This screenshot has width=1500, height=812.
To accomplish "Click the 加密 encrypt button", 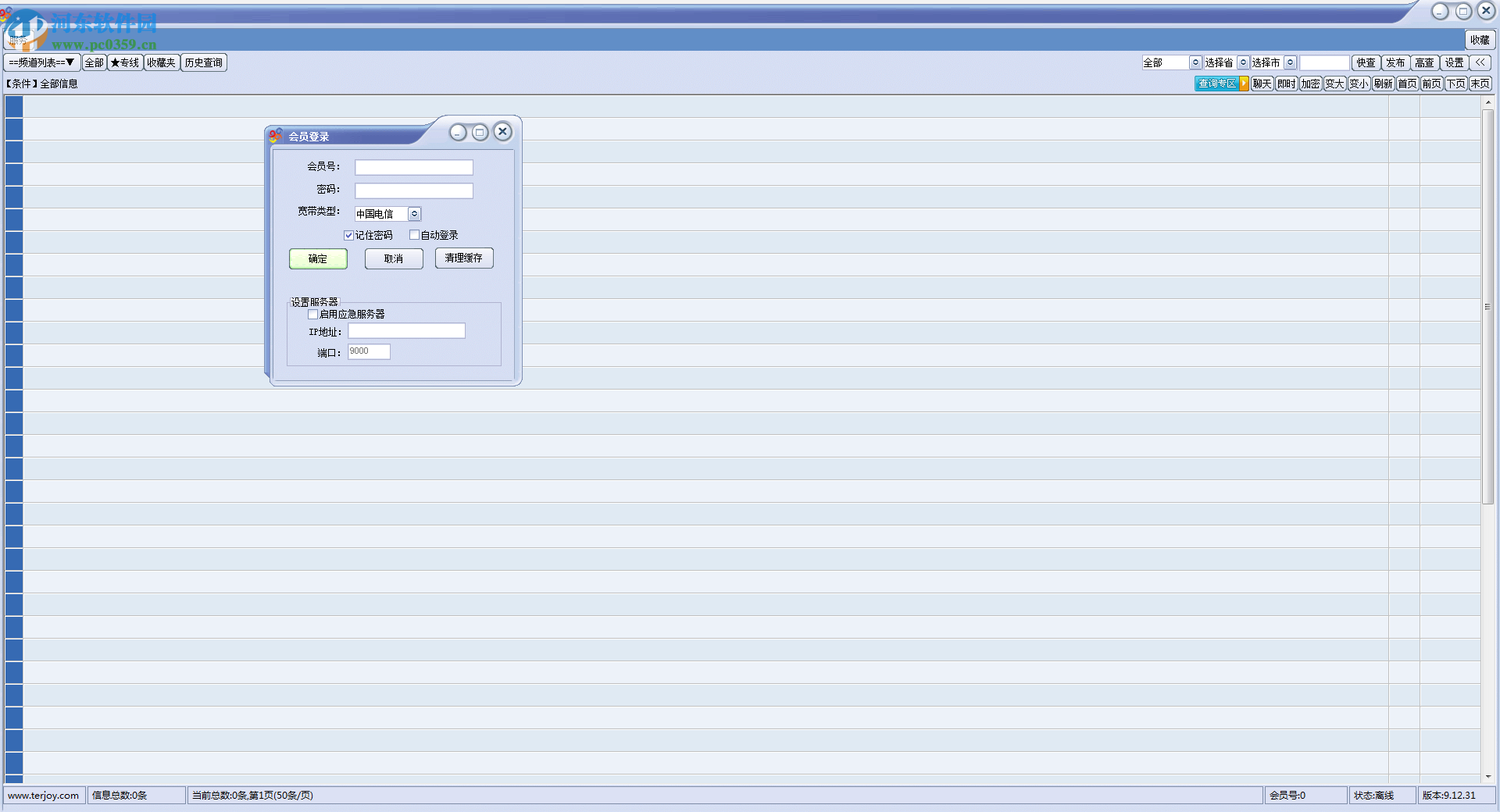I will tap(1311, 84).
